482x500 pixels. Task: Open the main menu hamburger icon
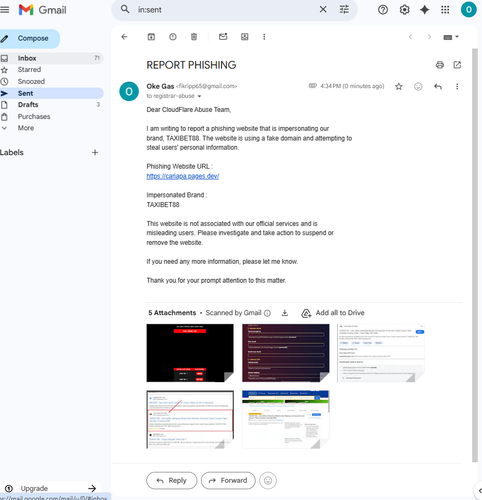pyautogui.click(x=5, y=10)
